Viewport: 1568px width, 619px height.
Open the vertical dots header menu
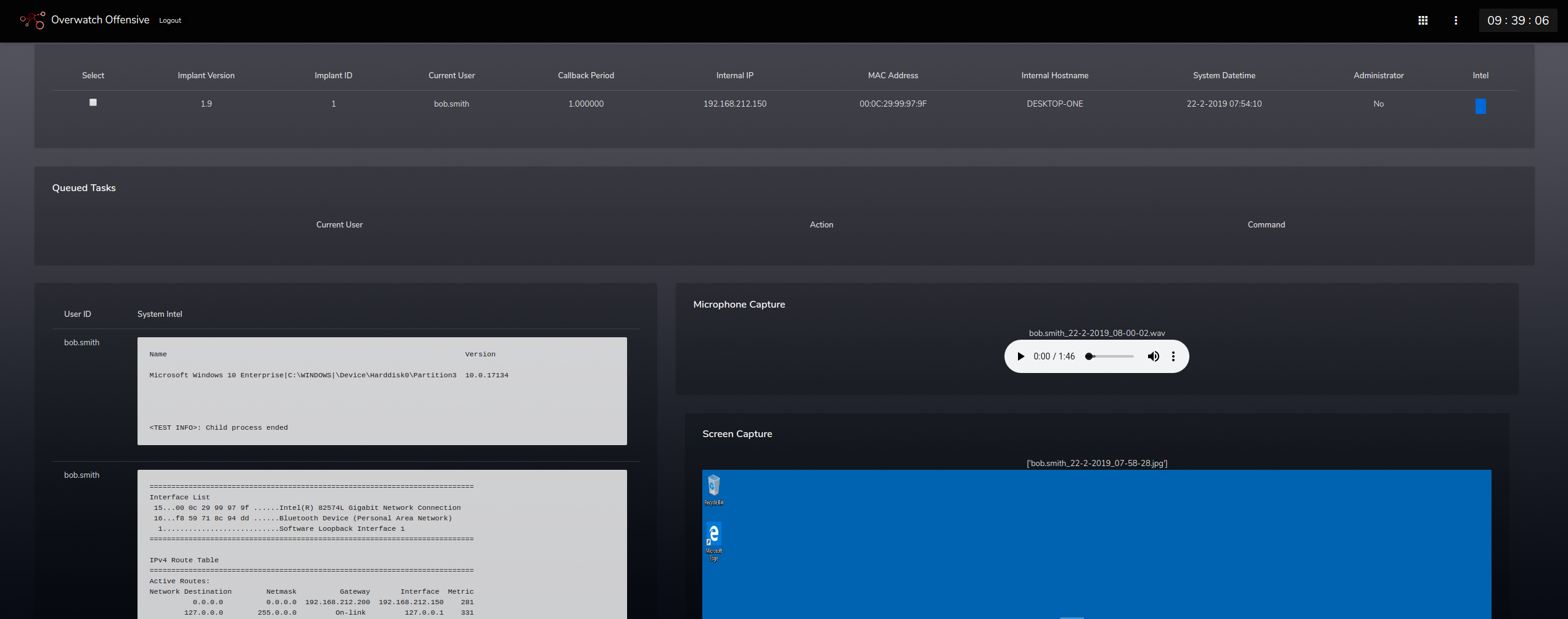[x=1456, y=20]
